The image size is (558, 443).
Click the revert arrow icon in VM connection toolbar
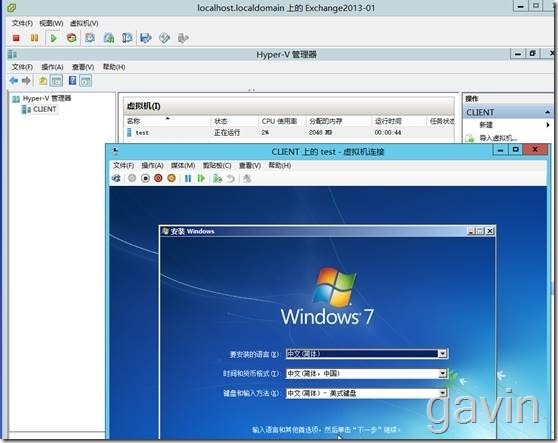coord(231,178)
